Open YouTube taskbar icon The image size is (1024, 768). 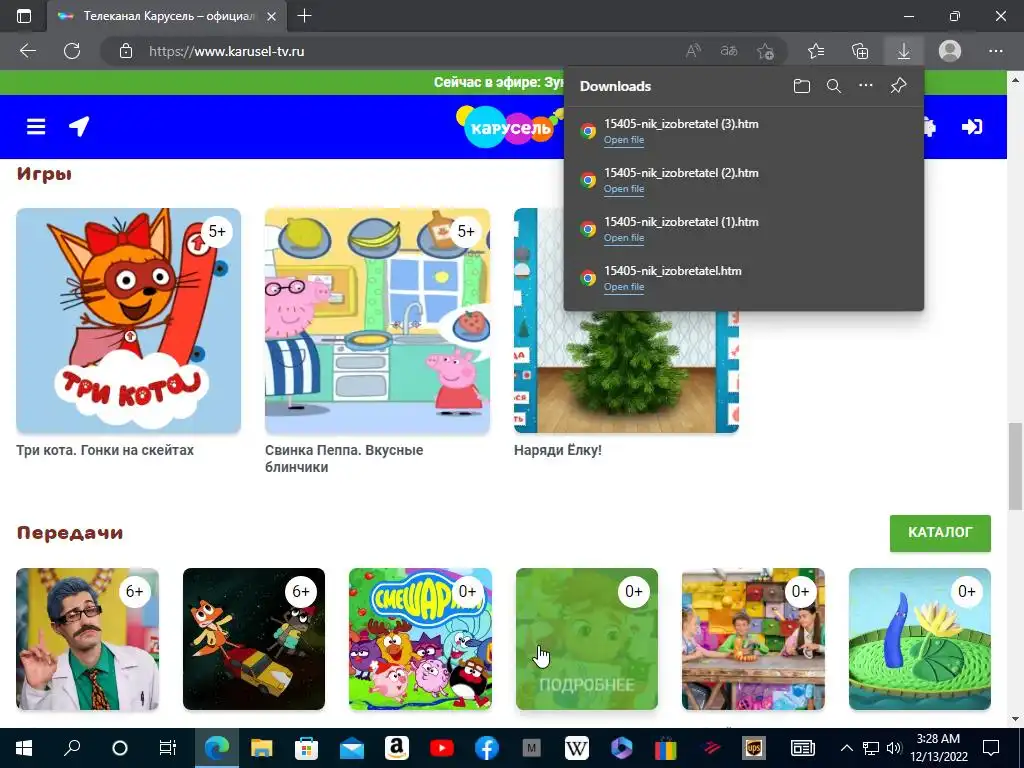coord(441,748)
